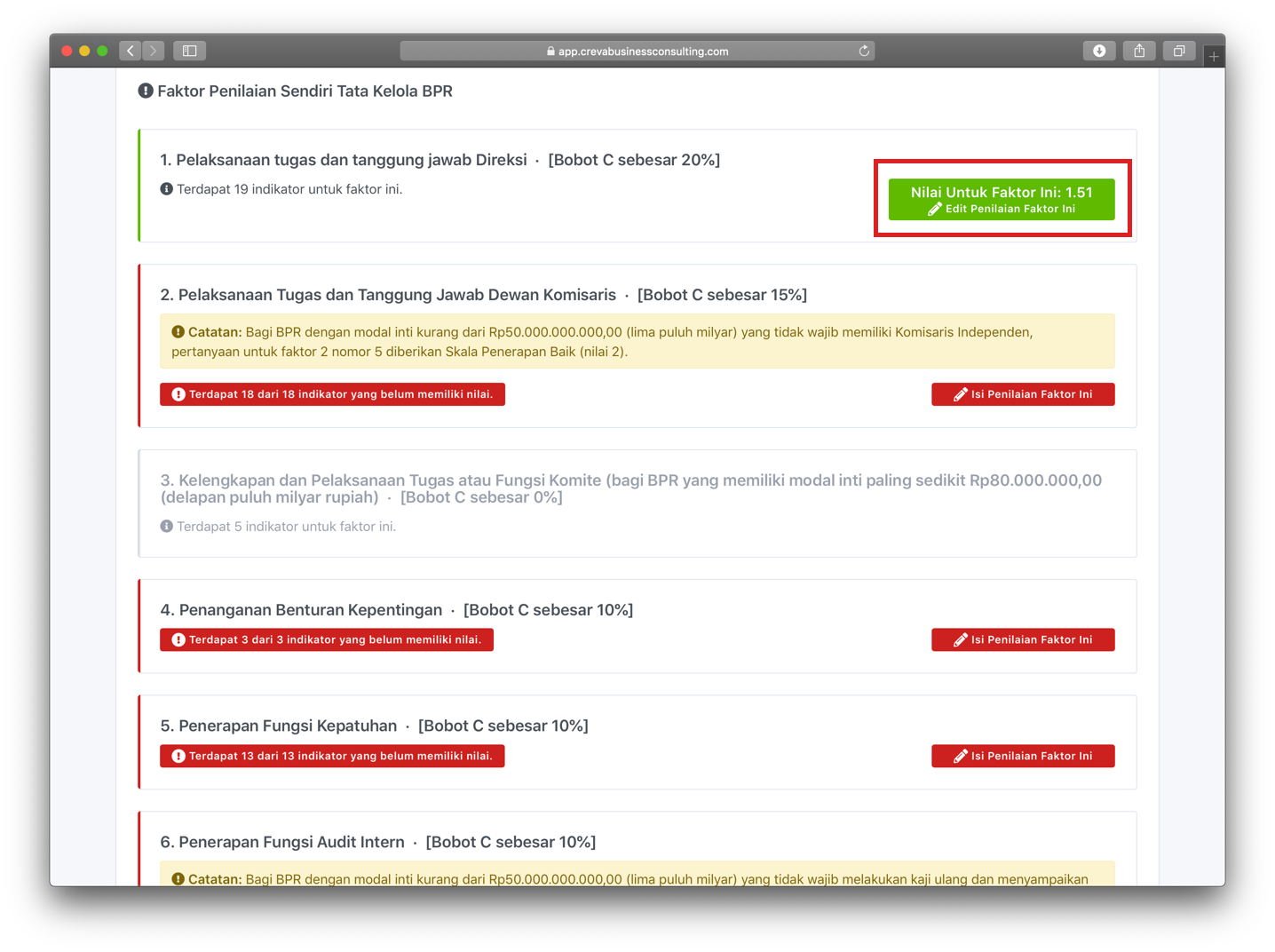Click exclamation icon in 13 indikator badge
The image size is (1275, 952).
coord(178,756)
